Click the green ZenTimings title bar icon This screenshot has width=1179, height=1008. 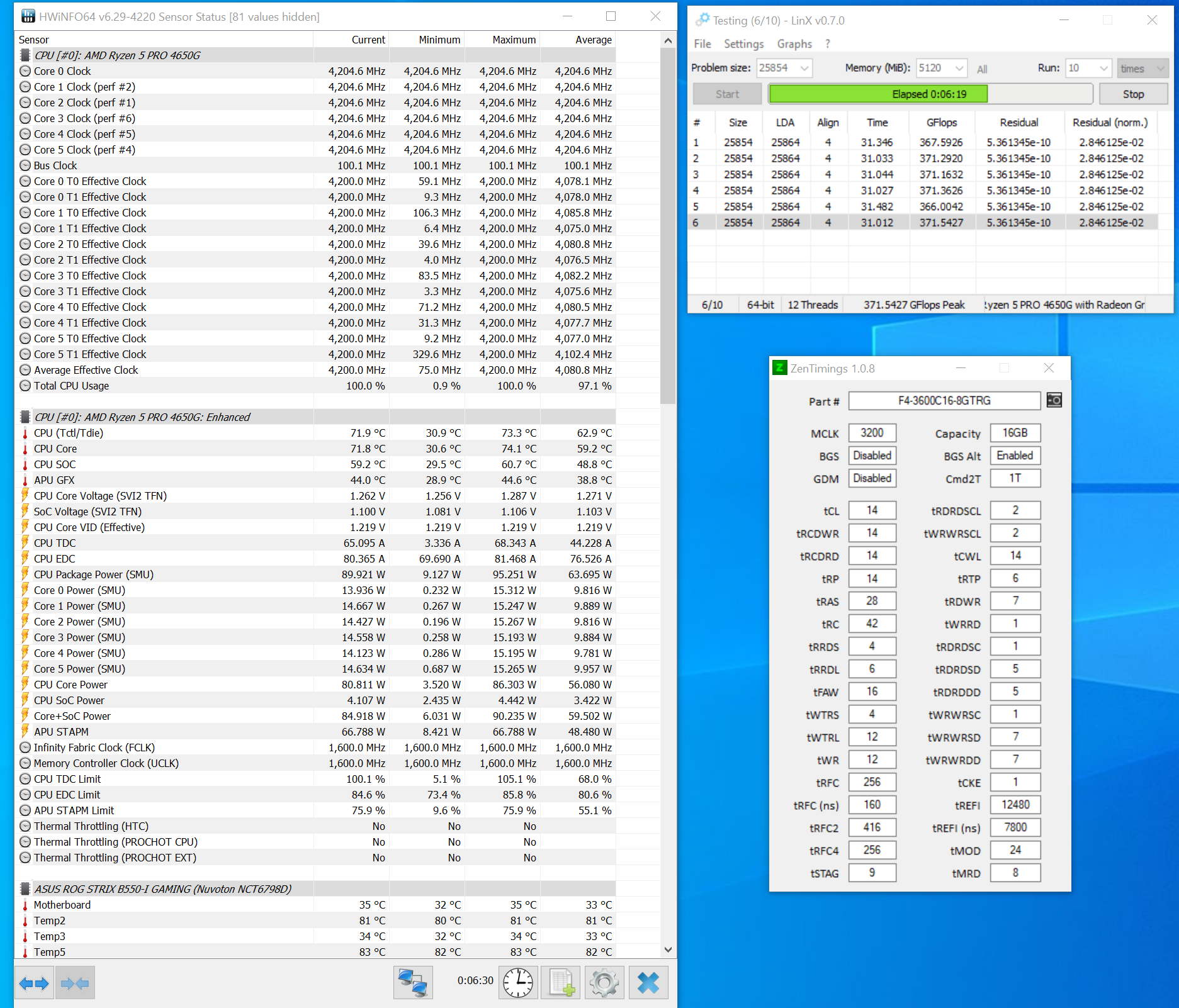pyautogui.click(x=780, y=368)
